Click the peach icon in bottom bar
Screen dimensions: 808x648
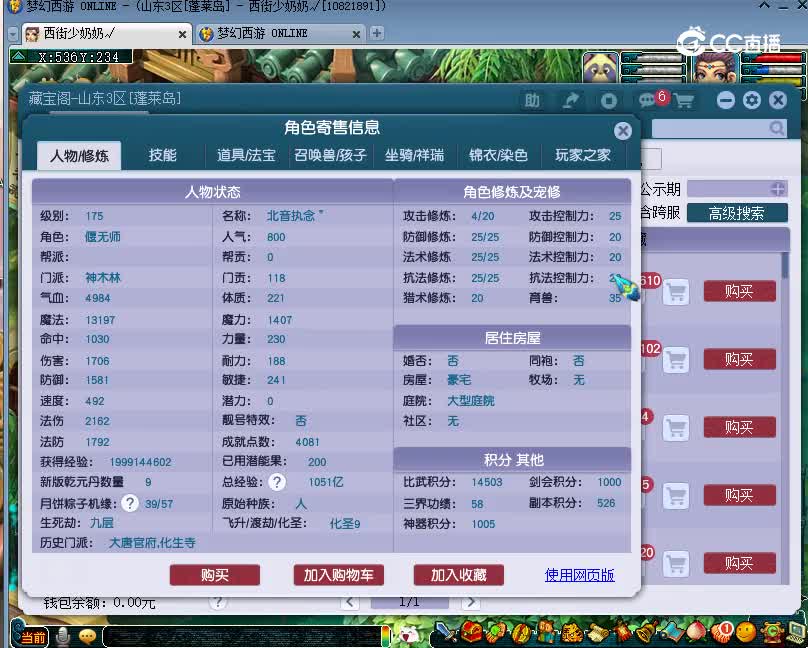696,633
